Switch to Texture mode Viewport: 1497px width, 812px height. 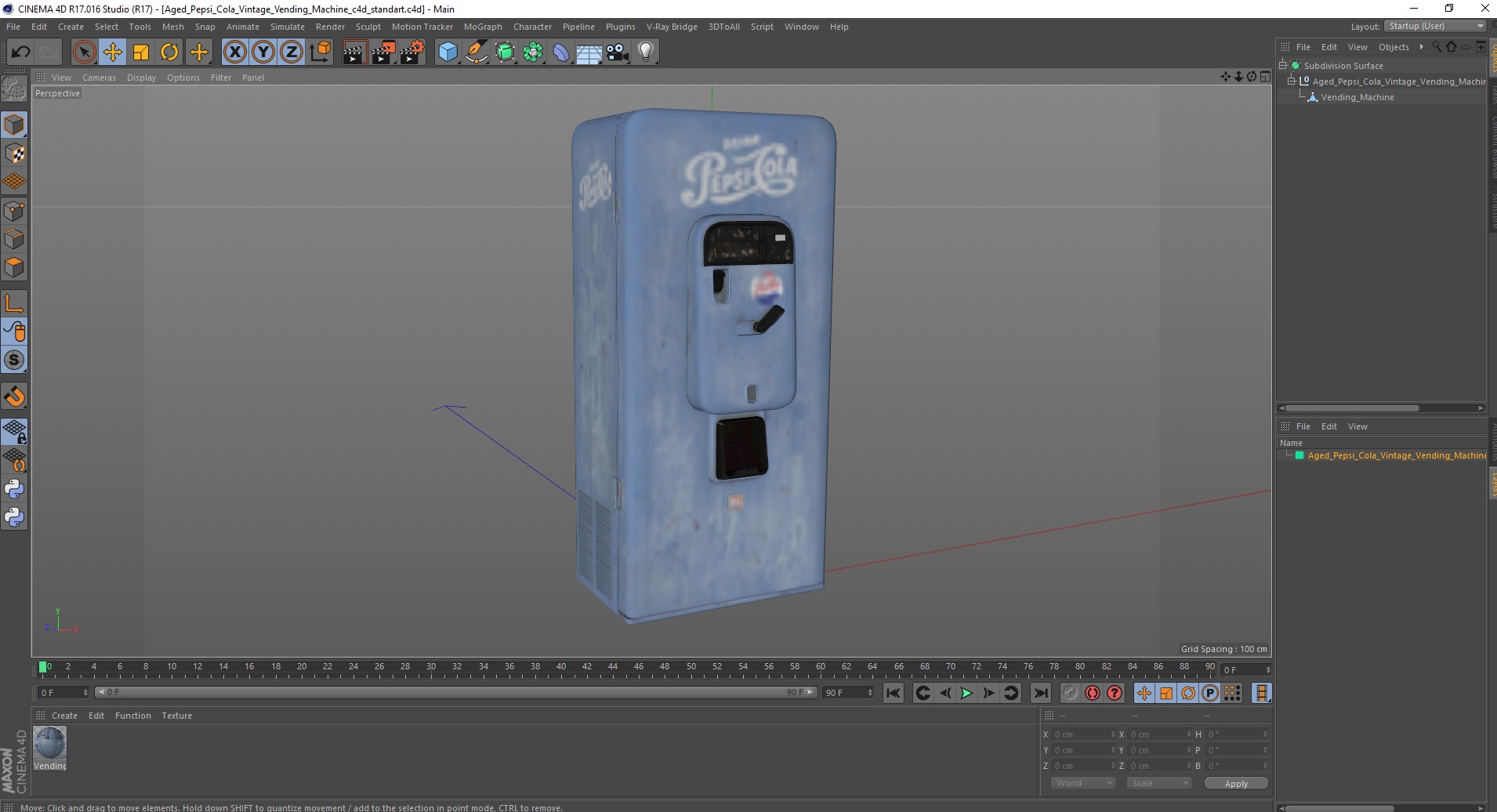[14, 154]
